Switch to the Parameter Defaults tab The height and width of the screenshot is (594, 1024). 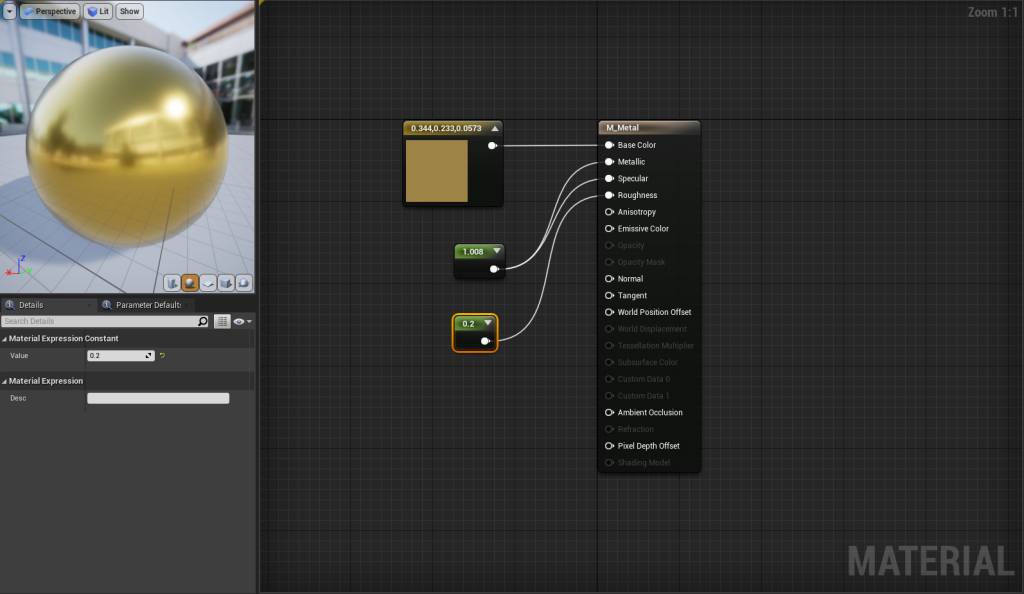tap(147, 304)
